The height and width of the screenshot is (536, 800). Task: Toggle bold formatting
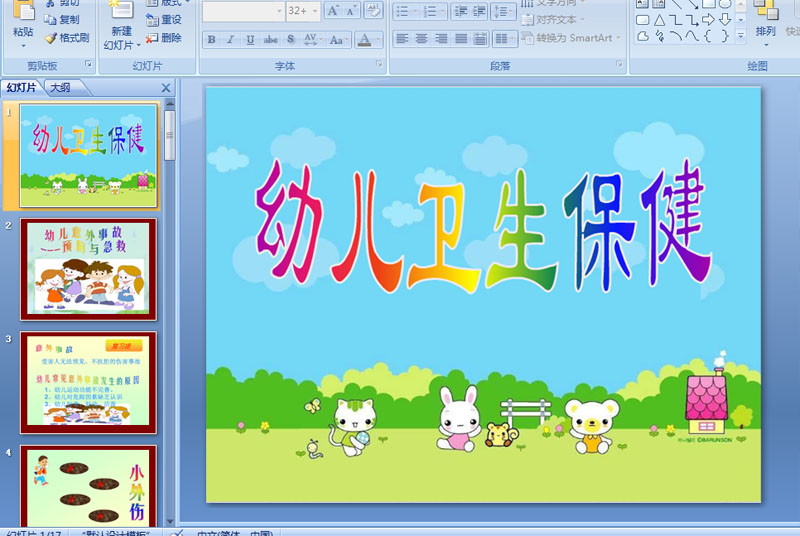coord(211,39)
